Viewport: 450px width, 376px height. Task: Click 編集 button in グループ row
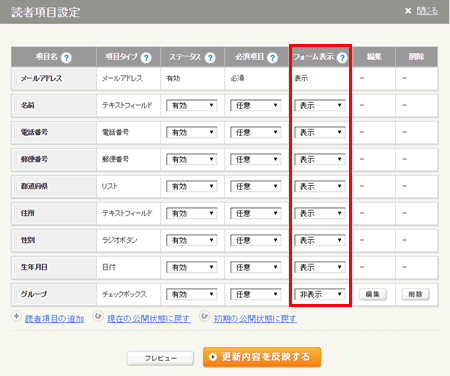click(x=373, y=294)
